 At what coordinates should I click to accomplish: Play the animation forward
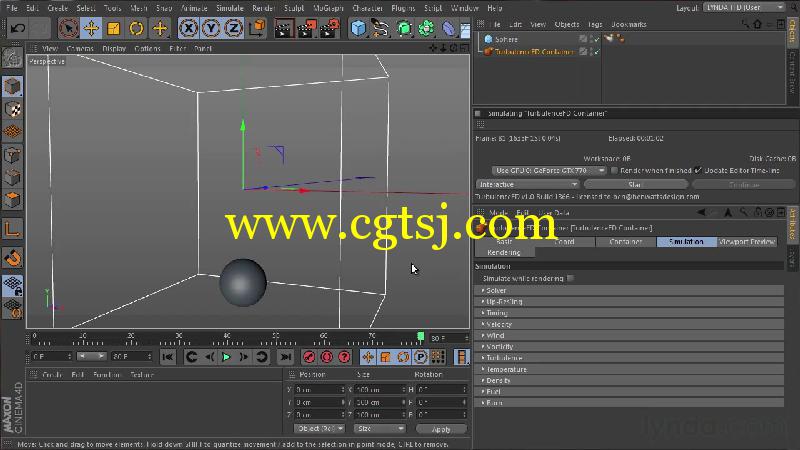[x=227, y=357]
